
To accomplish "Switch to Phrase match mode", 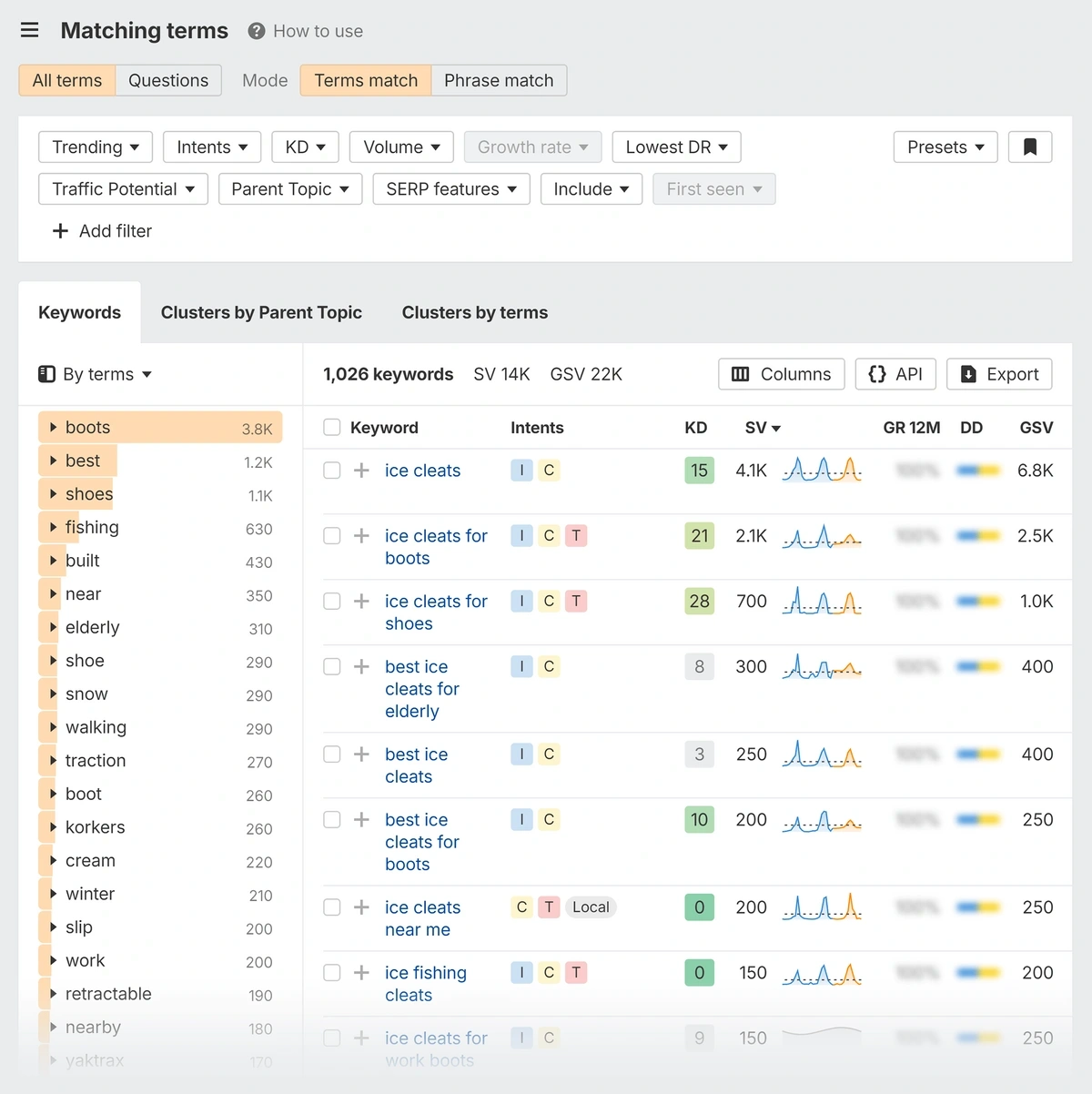I will tap(499, 80).
